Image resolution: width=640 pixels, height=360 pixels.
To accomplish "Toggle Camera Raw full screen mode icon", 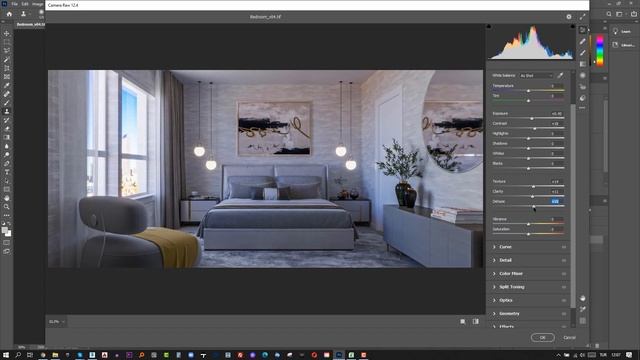I will tap(582, 17).
